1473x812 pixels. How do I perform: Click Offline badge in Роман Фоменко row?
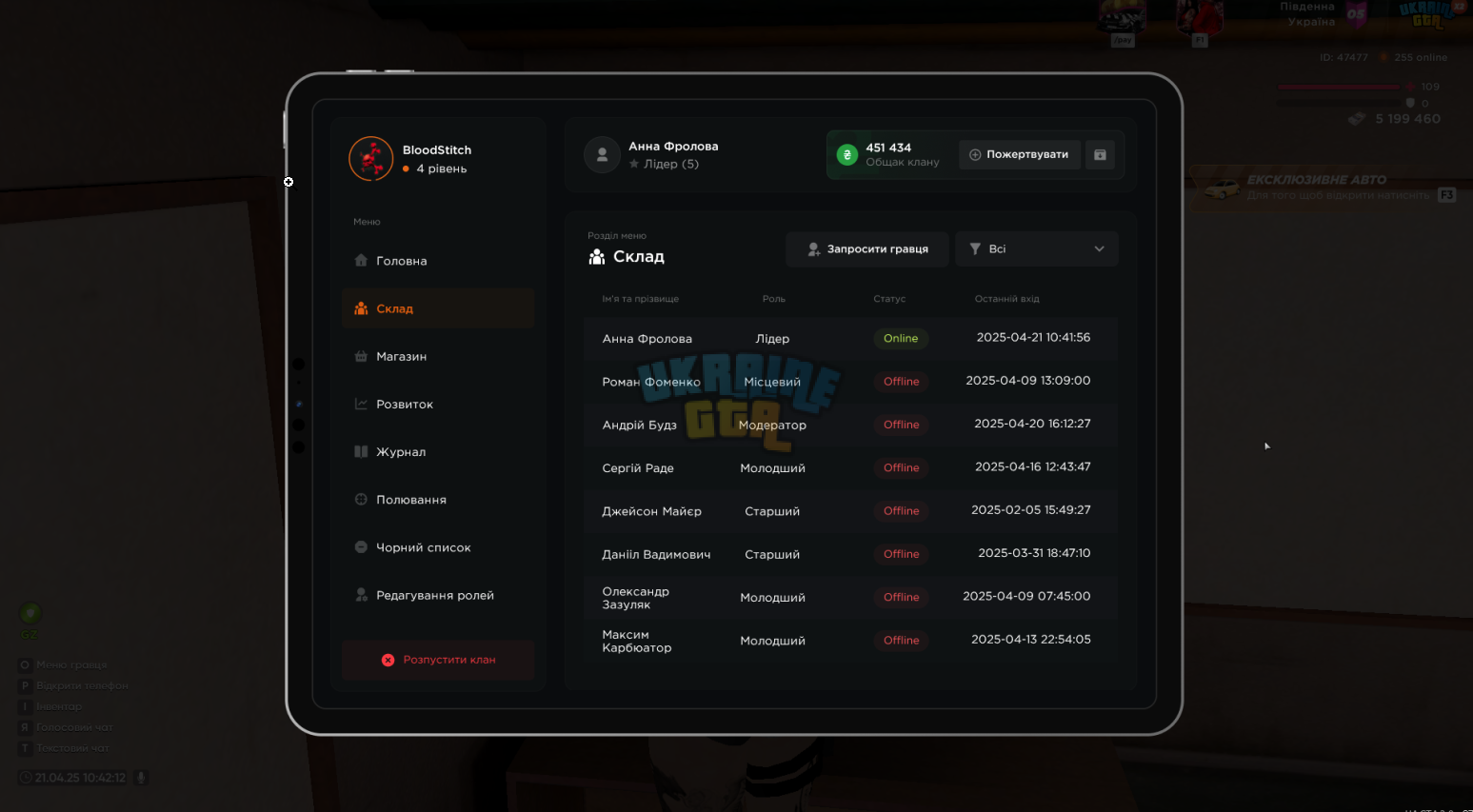point(901,382)
